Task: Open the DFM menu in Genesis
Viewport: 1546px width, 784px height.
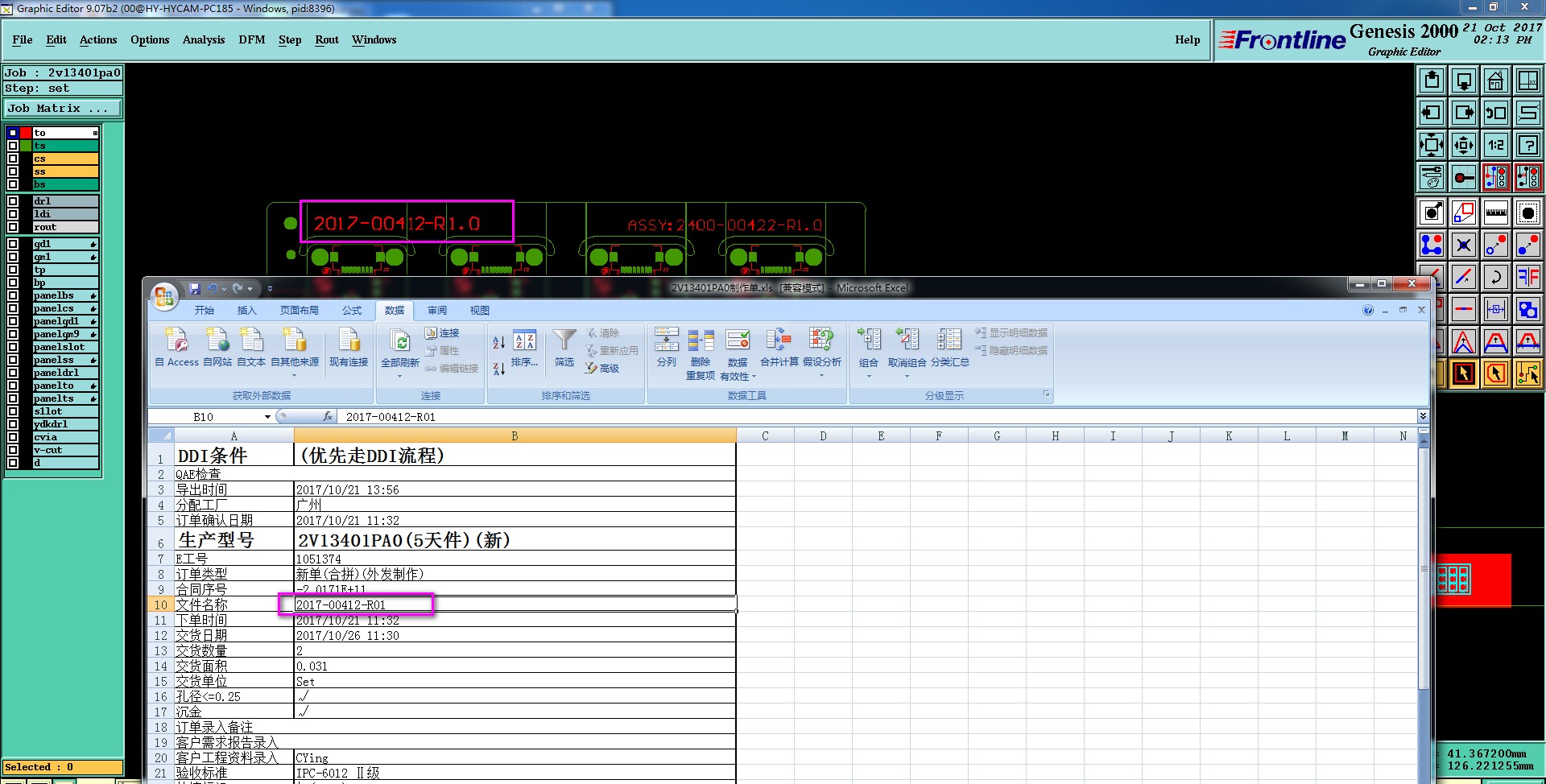Action: pos(252,39)
